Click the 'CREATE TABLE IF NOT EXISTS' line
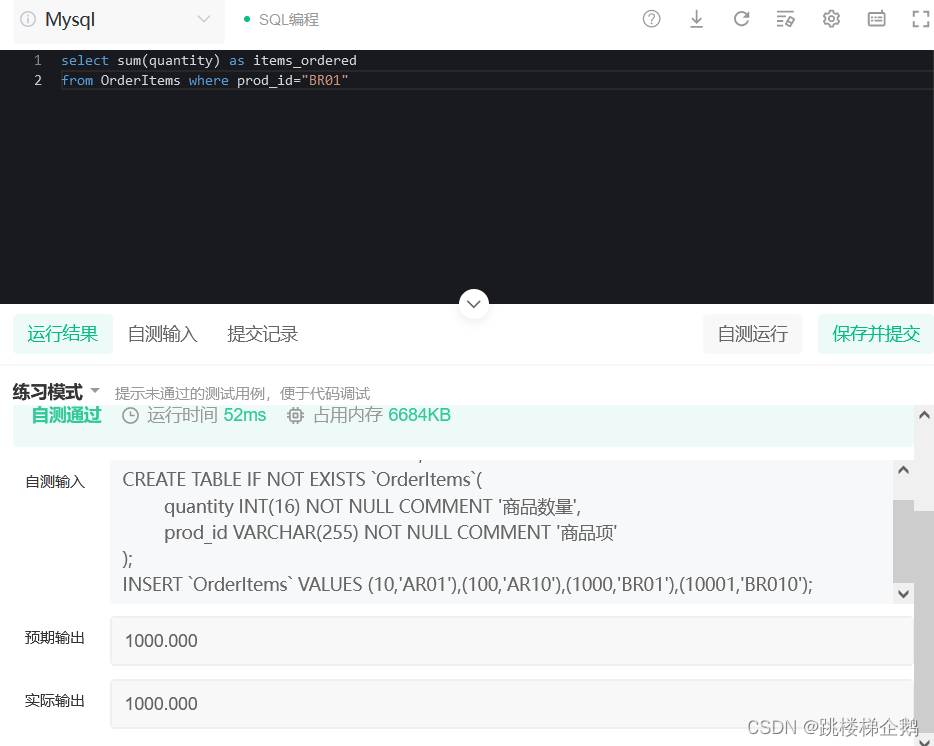934x746 pixels. tap(303, 480)
